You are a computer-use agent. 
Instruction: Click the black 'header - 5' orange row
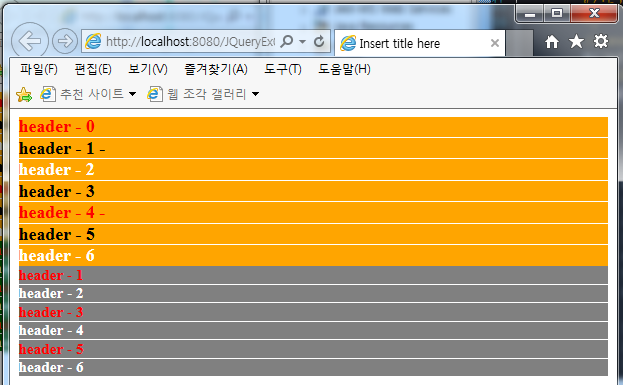tap(313, 234)
